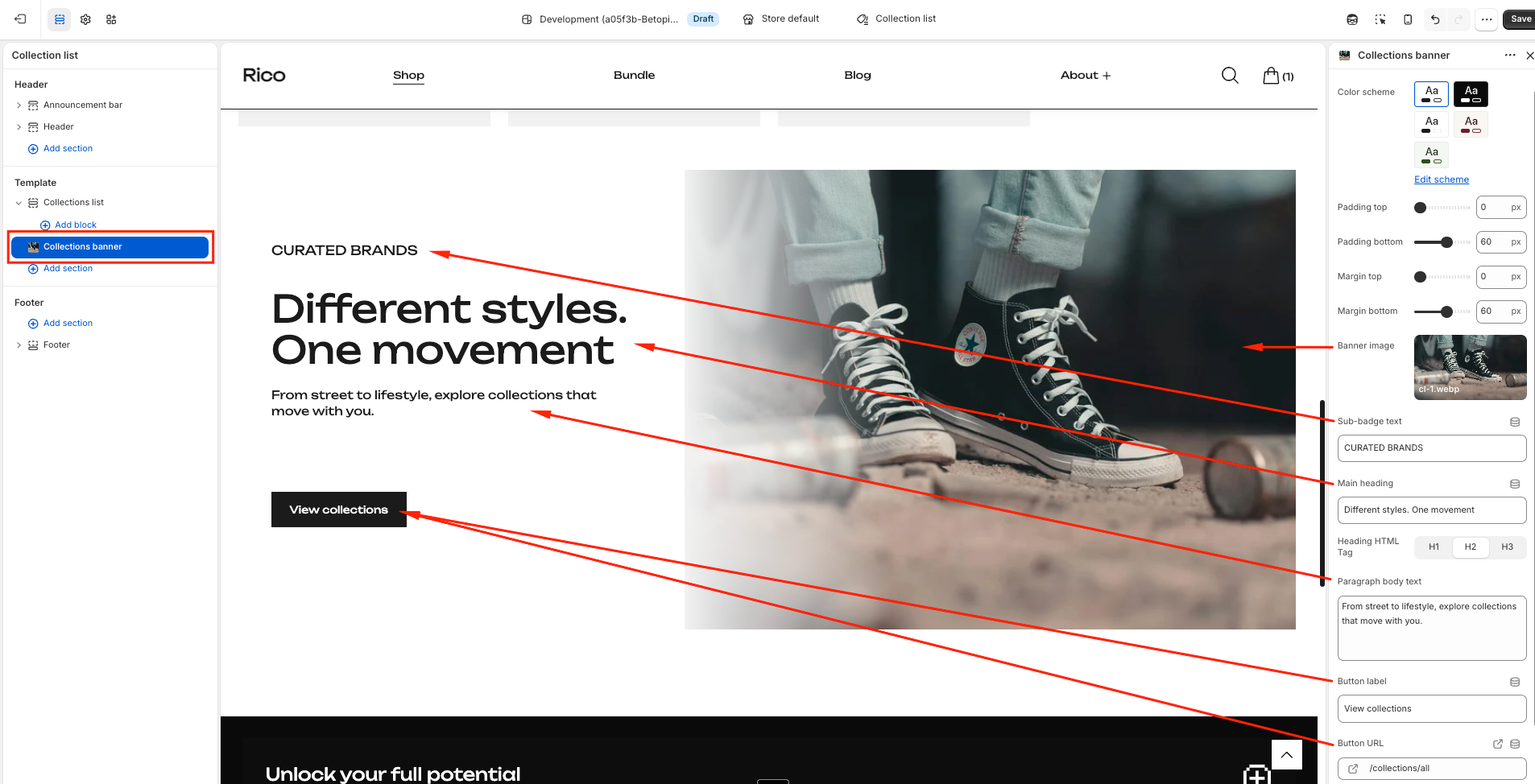
Task: Set heading HTML tag to H2
Action: tap(1471, 547)
